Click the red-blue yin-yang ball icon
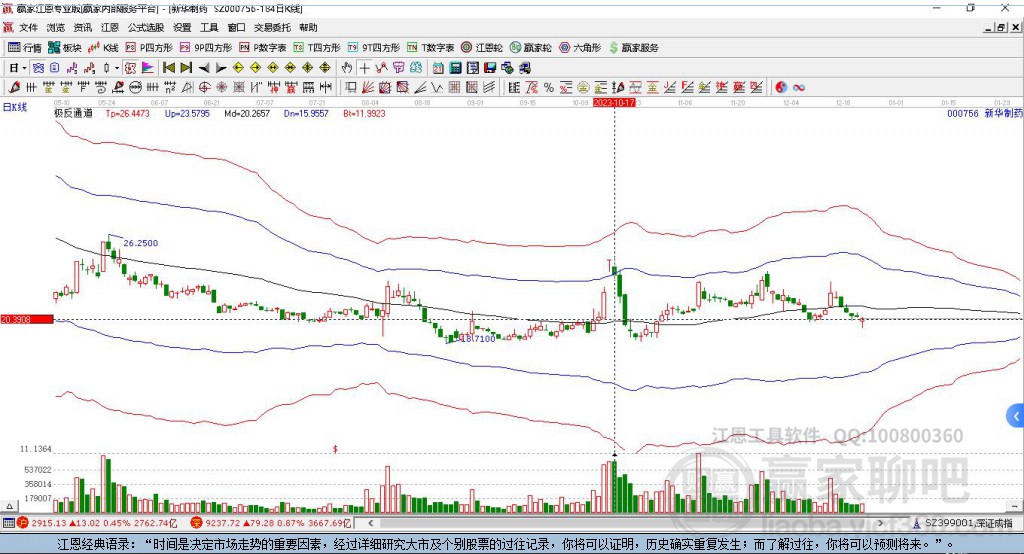The image size is (1024, 554). (781, 87)
